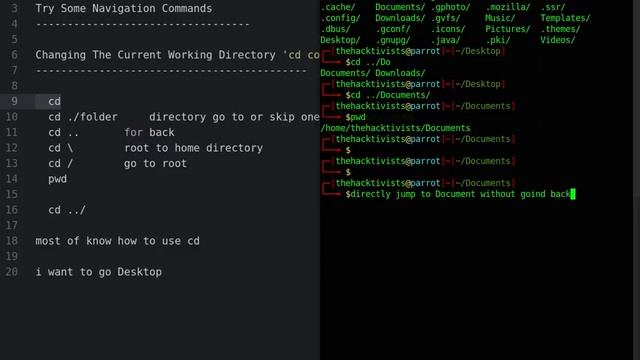
Task: Click '.gvfs/' in terminal listing
Action: [445, 18]
